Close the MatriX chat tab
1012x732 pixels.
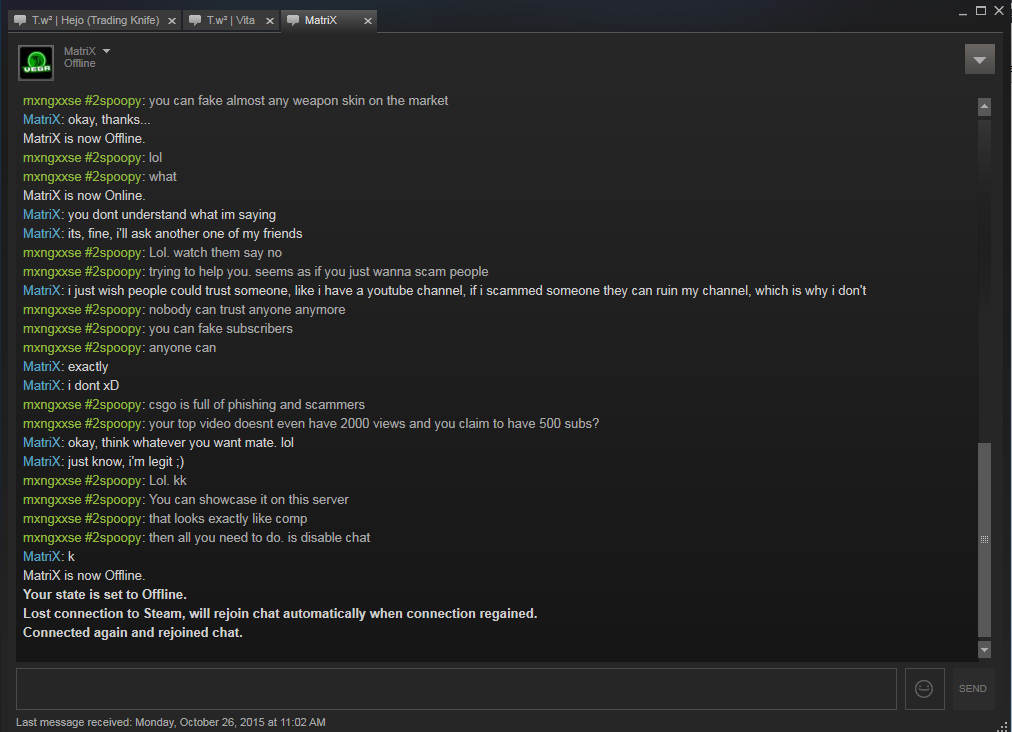click(368, 21)
